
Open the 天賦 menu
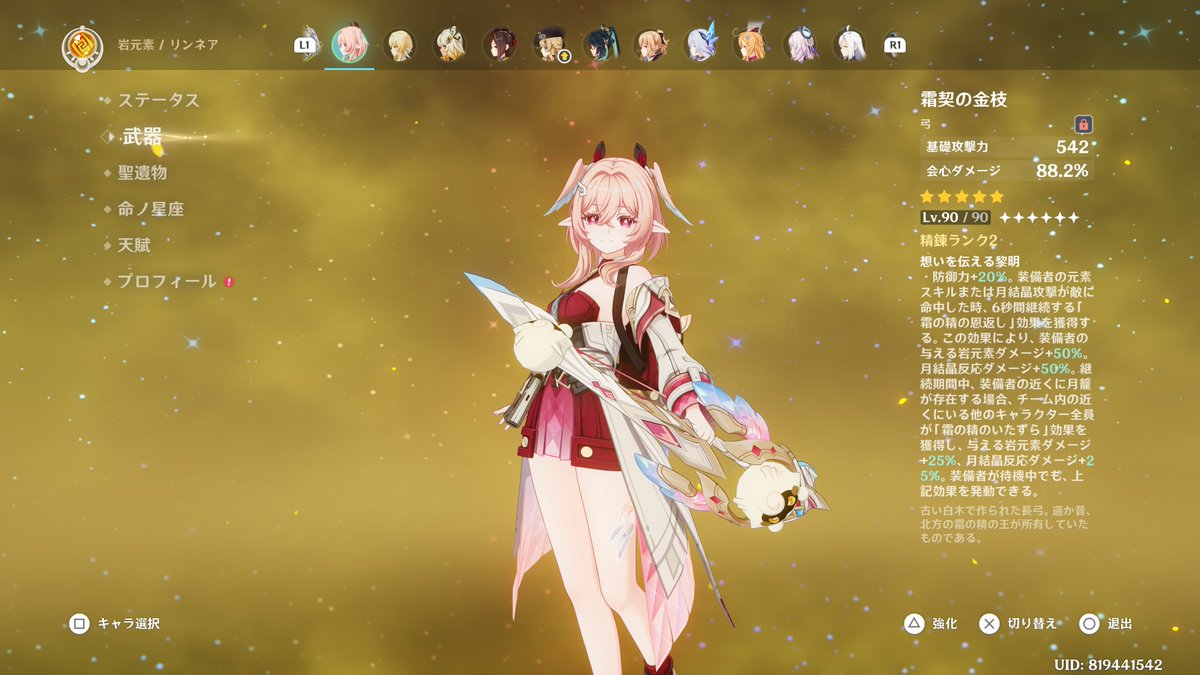click(x=134, y=245)
